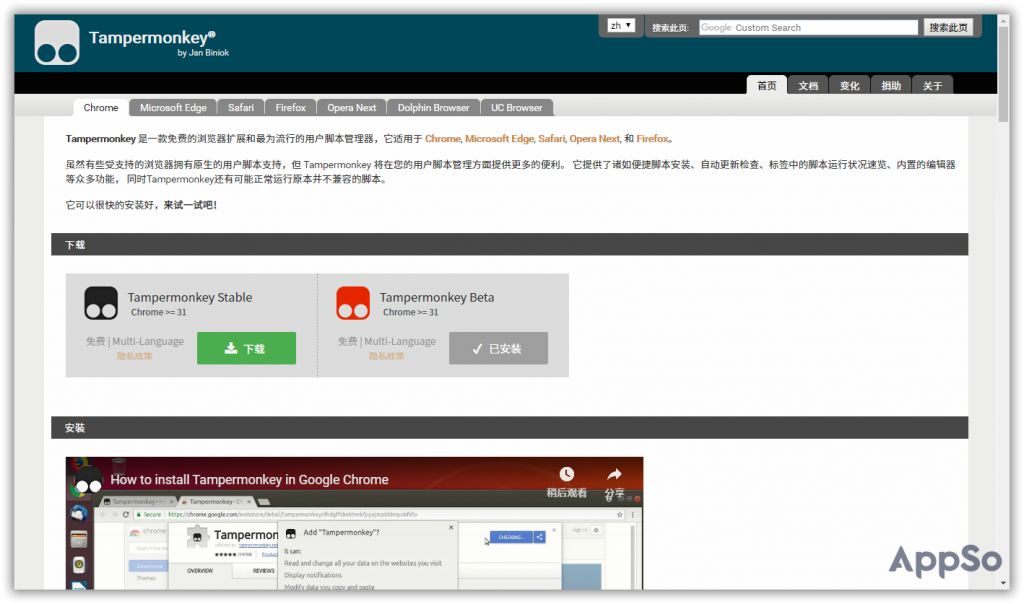This screenshot has height=604, width=1024.
Task: Click video title How to install Tampermonkey
Action: [249, 479]
